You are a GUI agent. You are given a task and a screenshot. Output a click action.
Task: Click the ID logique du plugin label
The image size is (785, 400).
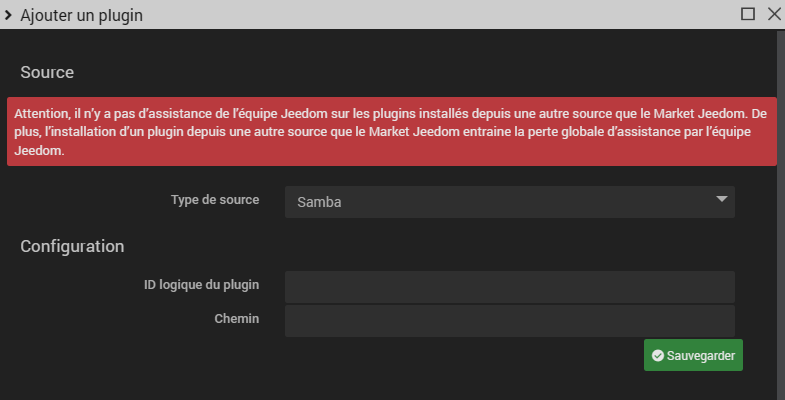point(201,285)
